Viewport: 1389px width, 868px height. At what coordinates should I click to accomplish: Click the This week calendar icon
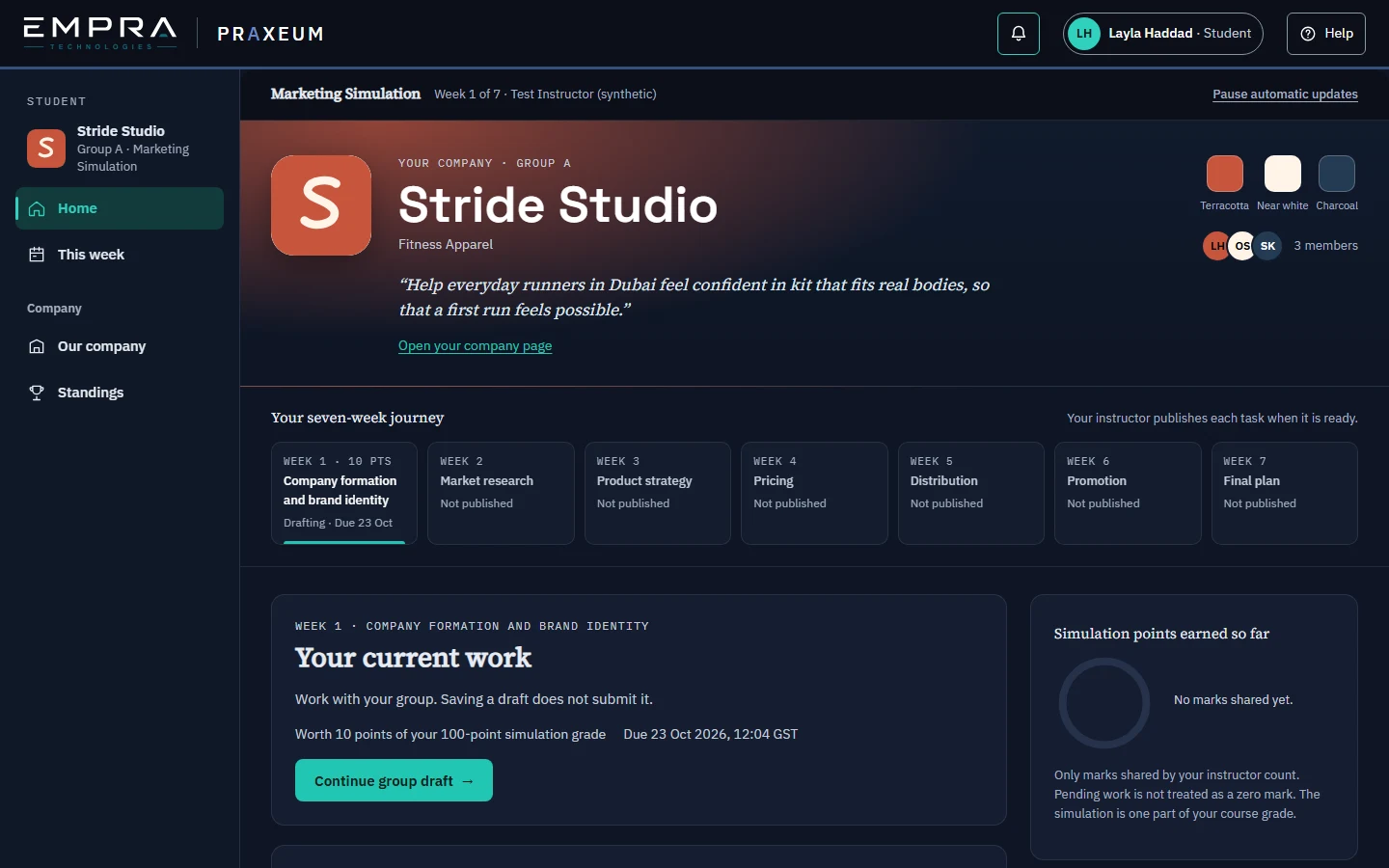[x=37, y=255]
